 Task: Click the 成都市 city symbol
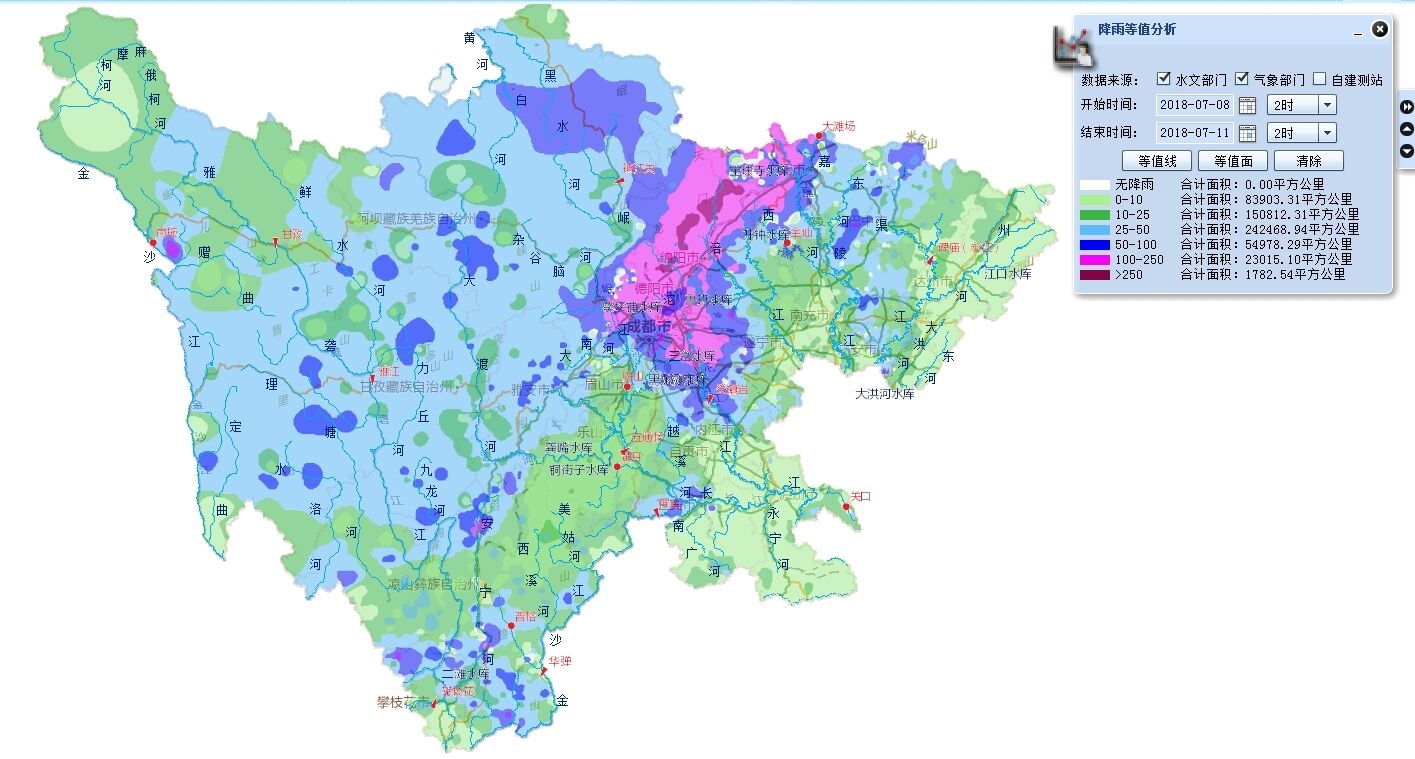[648, 341]
